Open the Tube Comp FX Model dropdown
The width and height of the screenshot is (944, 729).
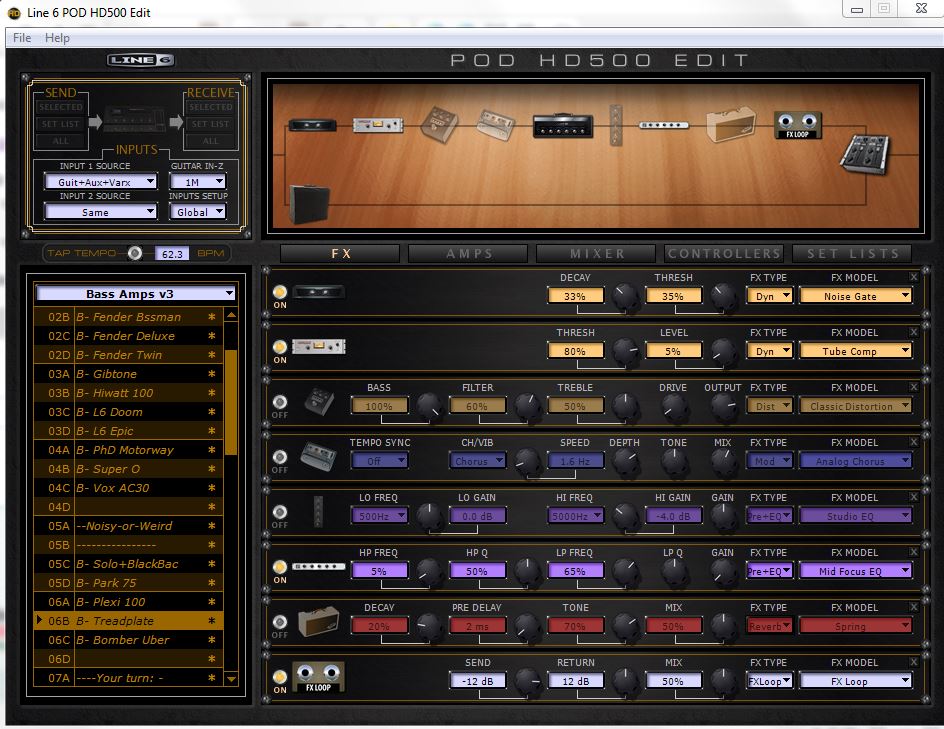point(855,351)
